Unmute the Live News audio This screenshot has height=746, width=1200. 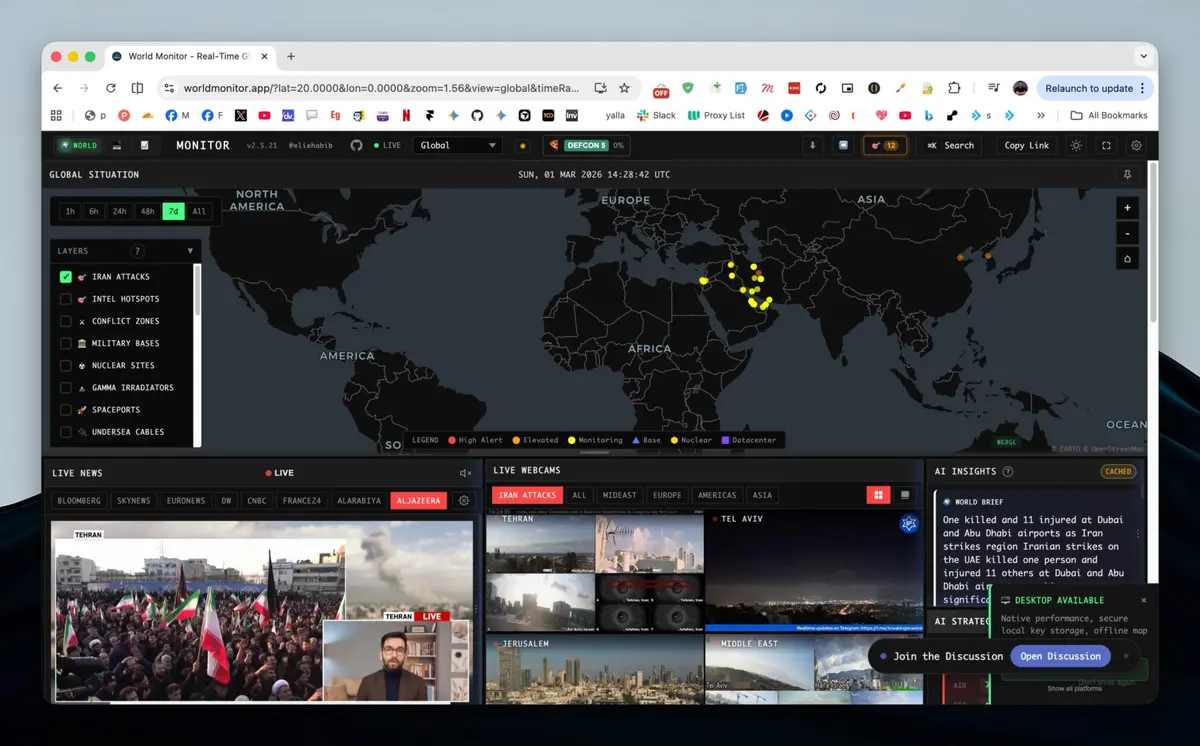coord(465,473)
